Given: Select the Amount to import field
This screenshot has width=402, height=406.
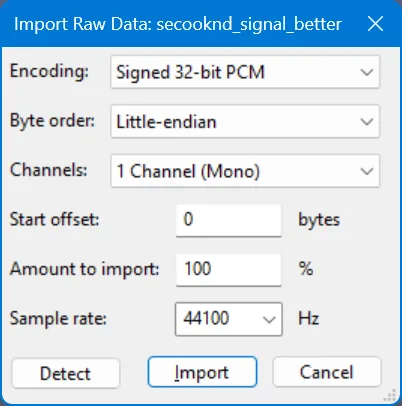Looking at the screenshot, I should click(228, 269).
